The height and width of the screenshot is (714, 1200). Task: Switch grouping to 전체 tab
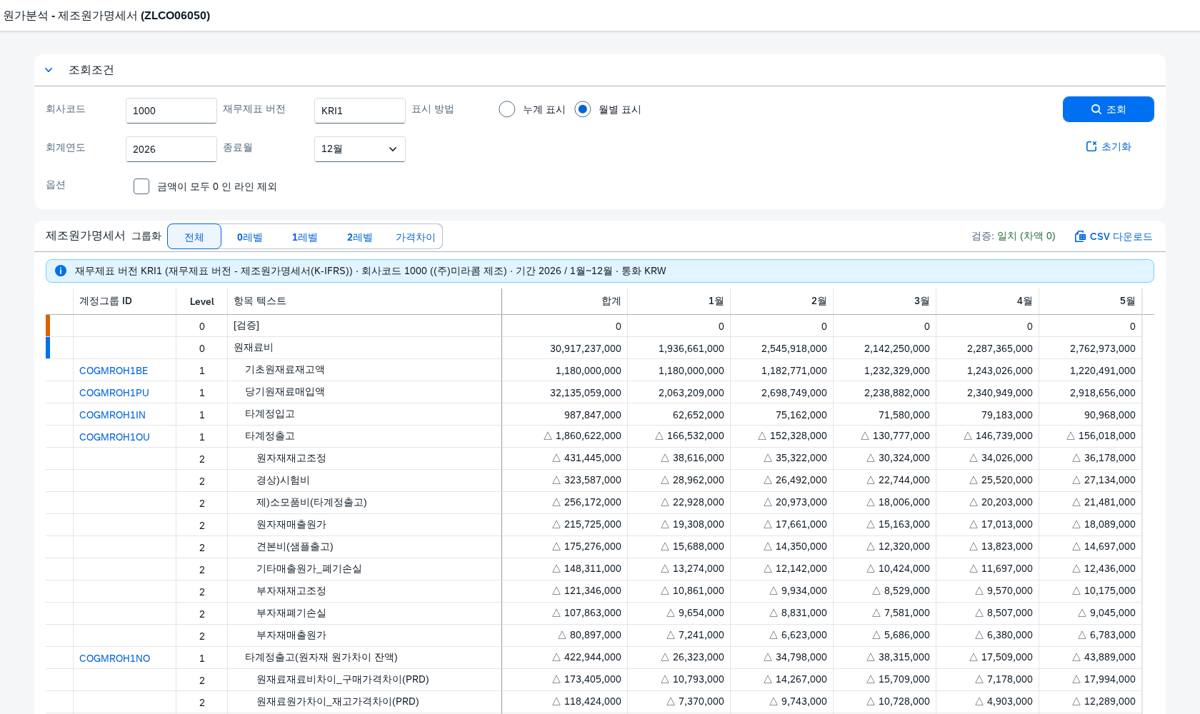(194, 237)
